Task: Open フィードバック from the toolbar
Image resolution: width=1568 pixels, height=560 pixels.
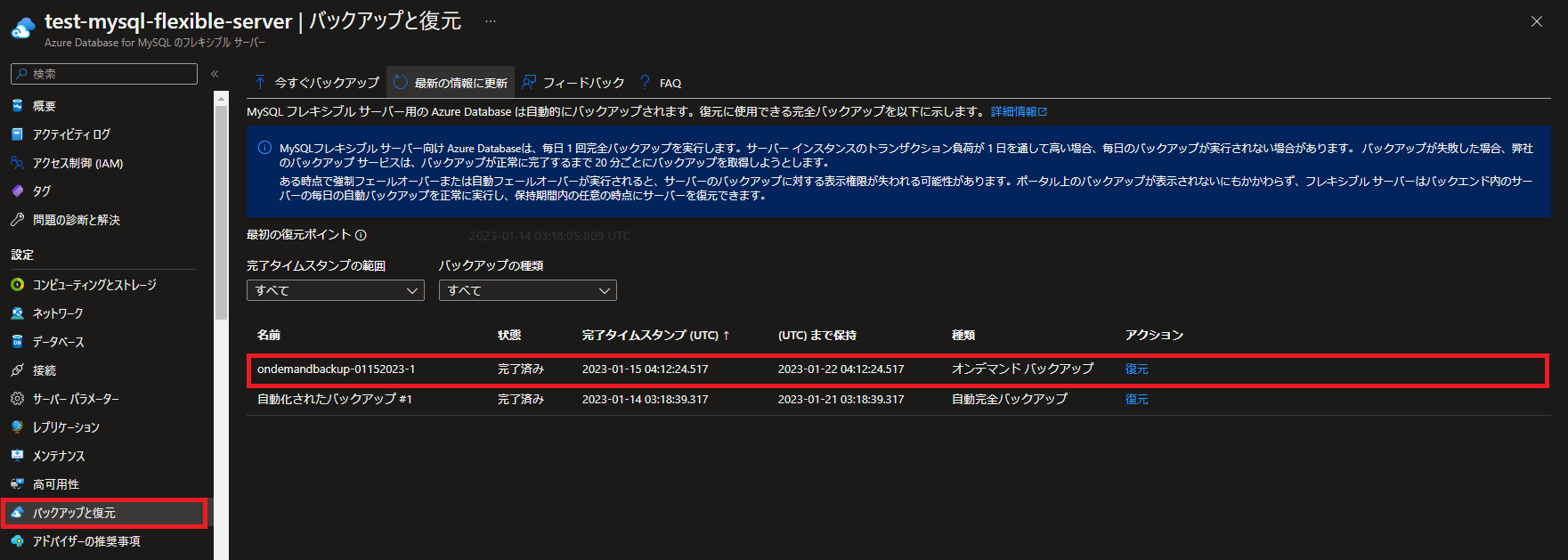Action: coord(573,83)
